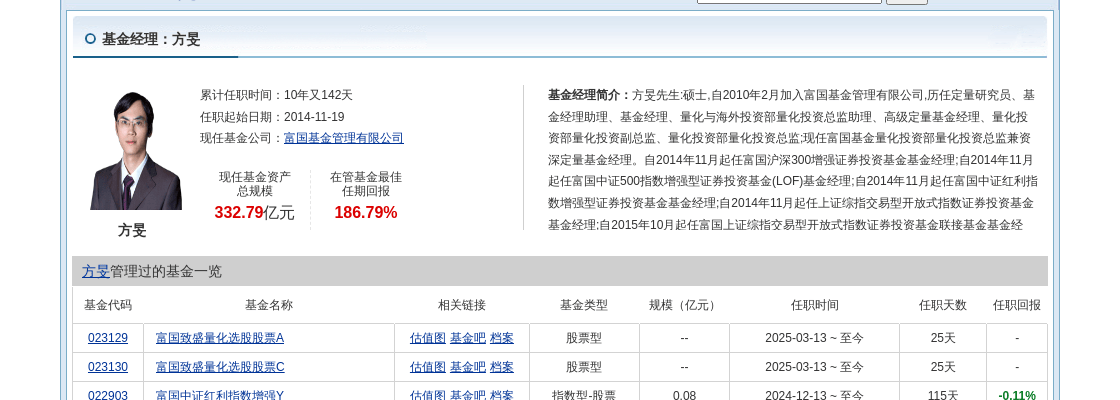Open 档案 for 富国致盛量化选股股票A
This screenshot has height=400, width=1120.
coord(501,338)
